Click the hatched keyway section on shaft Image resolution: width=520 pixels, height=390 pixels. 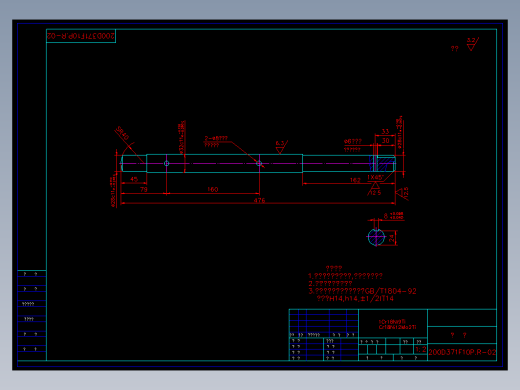[x=384, y=164]
